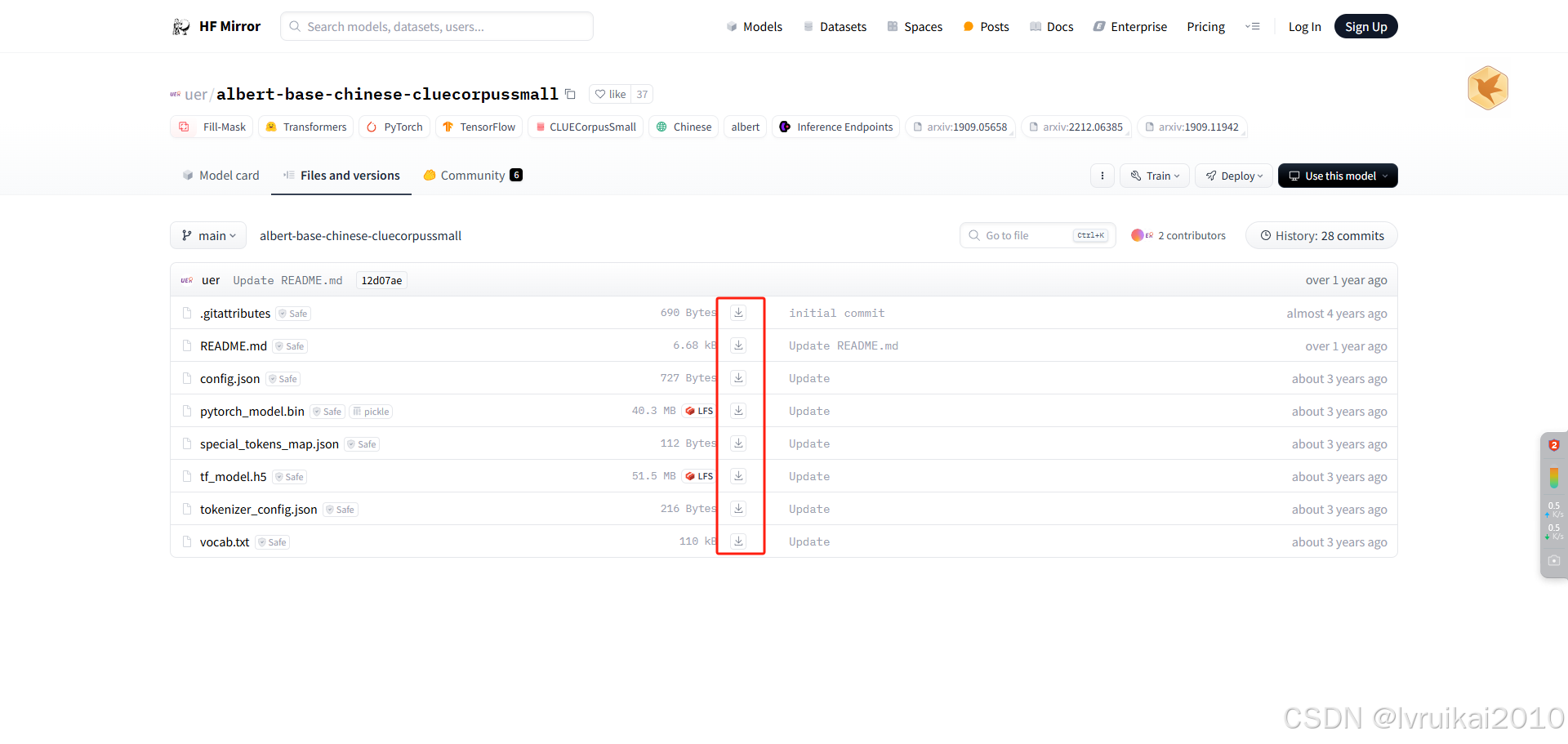Open the CLUECorpusSmall dataset tag
Viewport: 1568px width, 744px height.
tap(586, 127)
